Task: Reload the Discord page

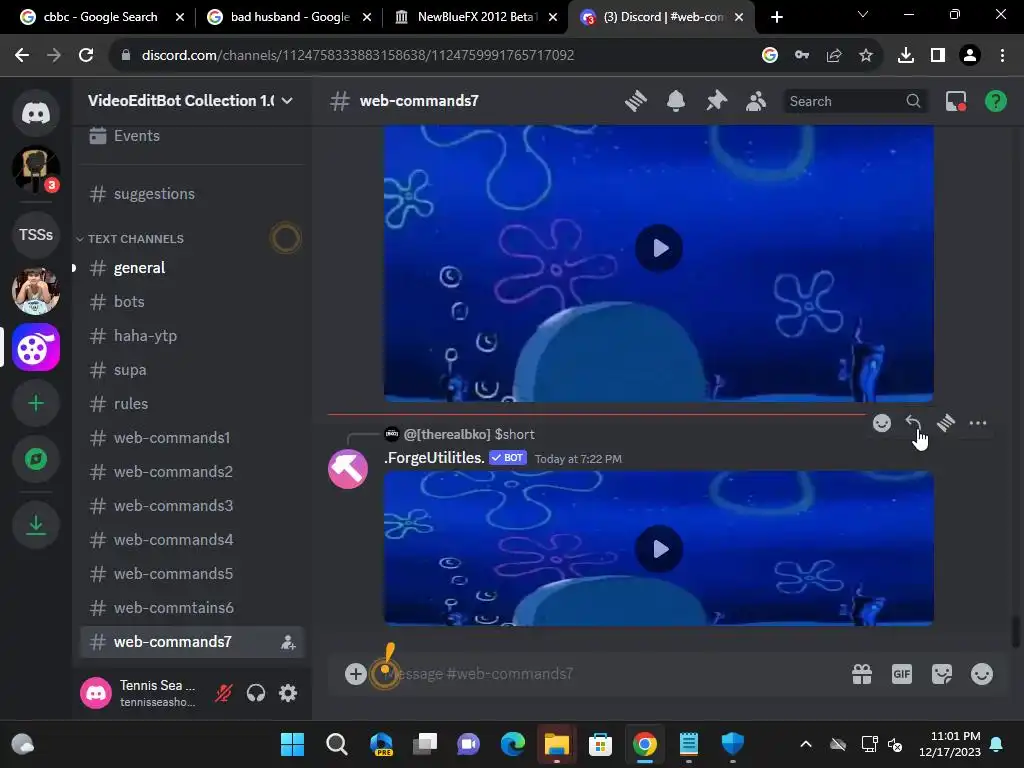Action: [86, 56]
